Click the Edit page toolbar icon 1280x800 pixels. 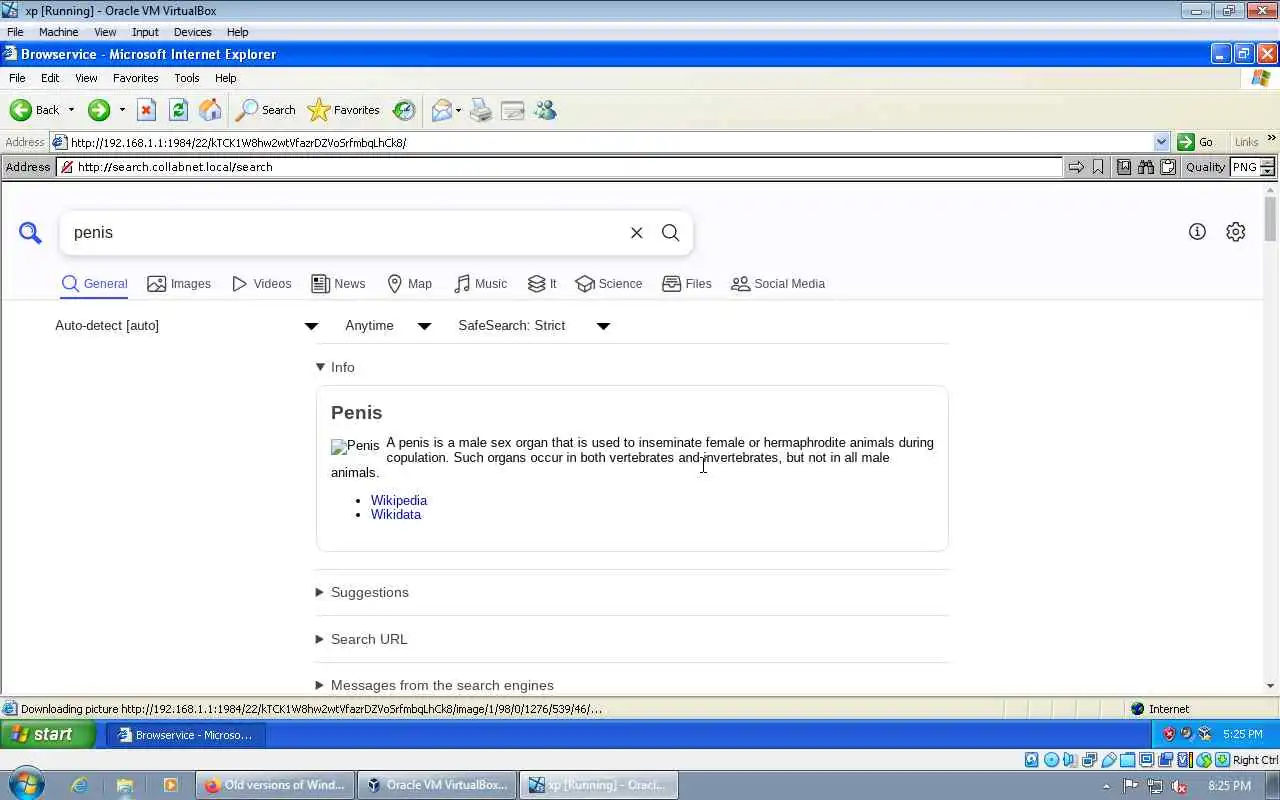[x=513, y=110]
